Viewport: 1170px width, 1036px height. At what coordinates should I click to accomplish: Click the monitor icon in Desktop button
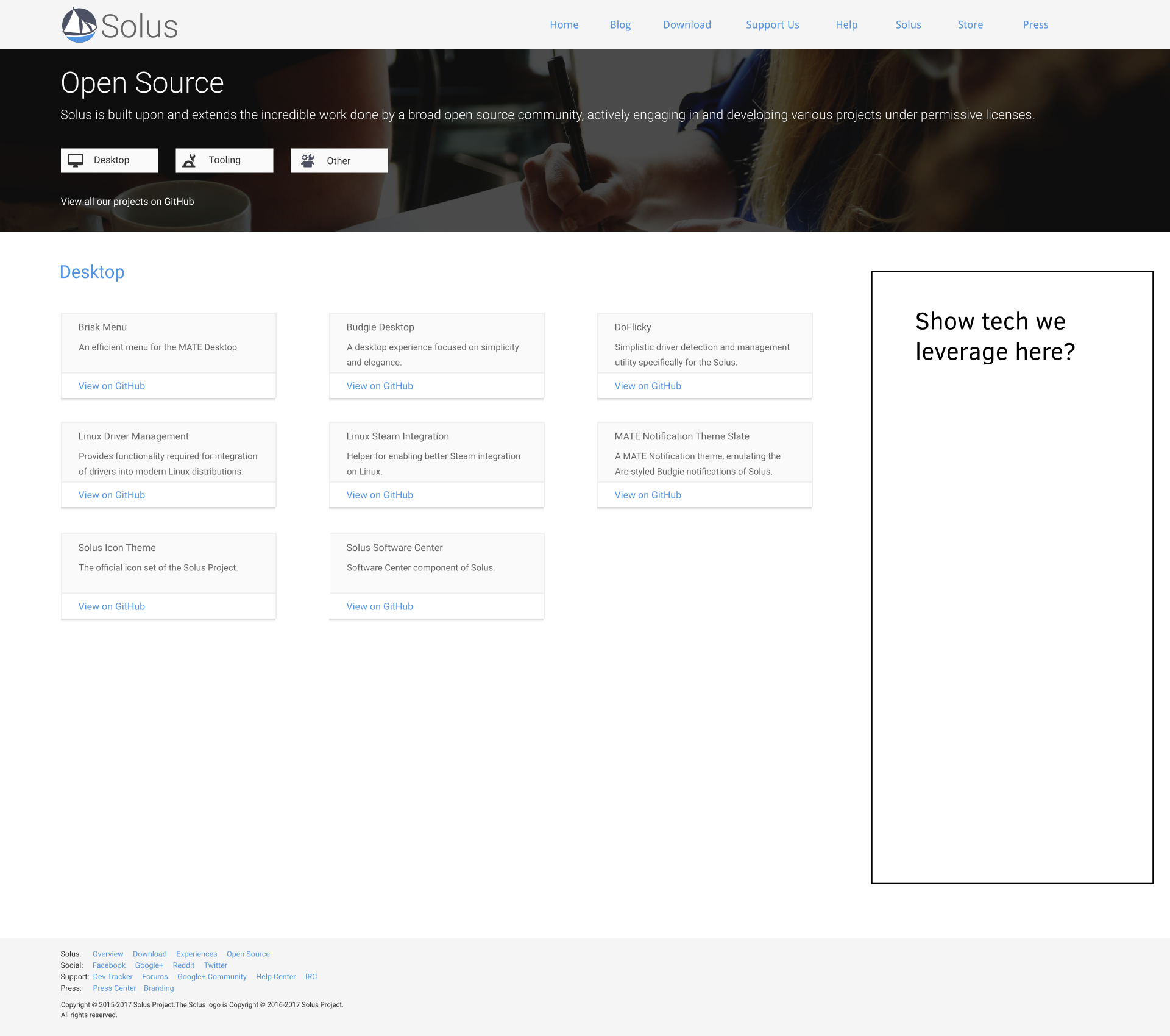[x=76, y=160]
